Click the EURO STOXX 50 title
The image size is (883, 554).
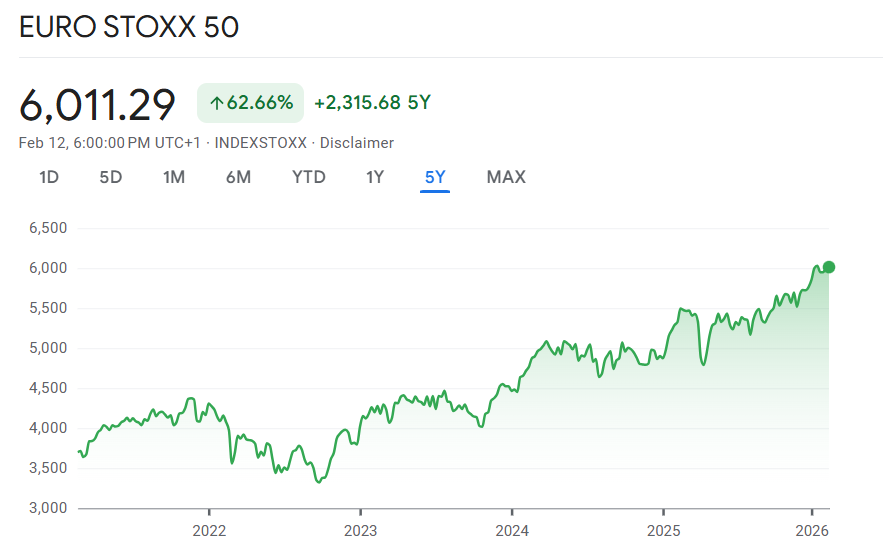click(x=129, y=27)
